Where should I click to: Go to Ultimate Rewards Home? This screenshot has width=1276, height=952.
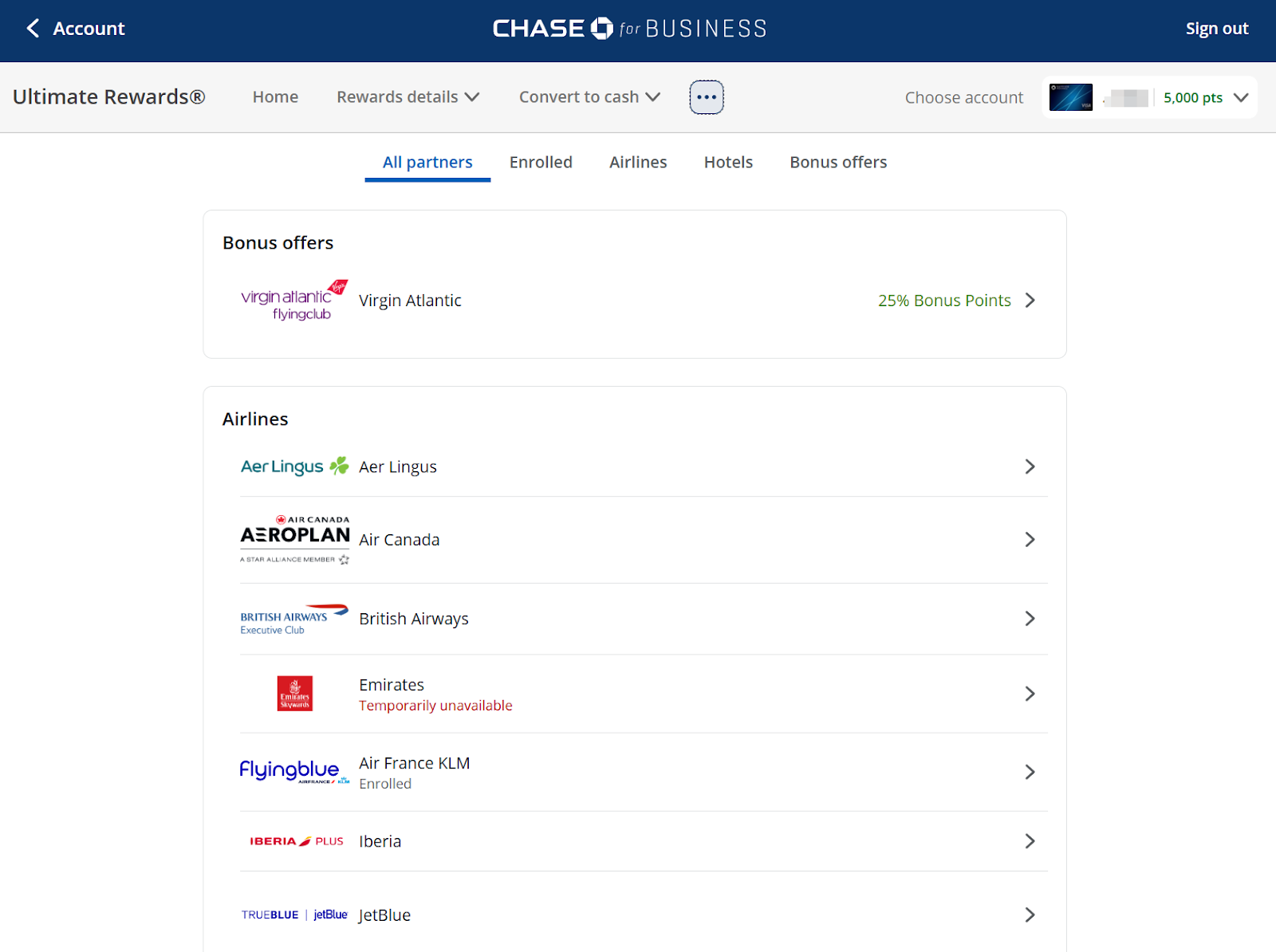275,97
